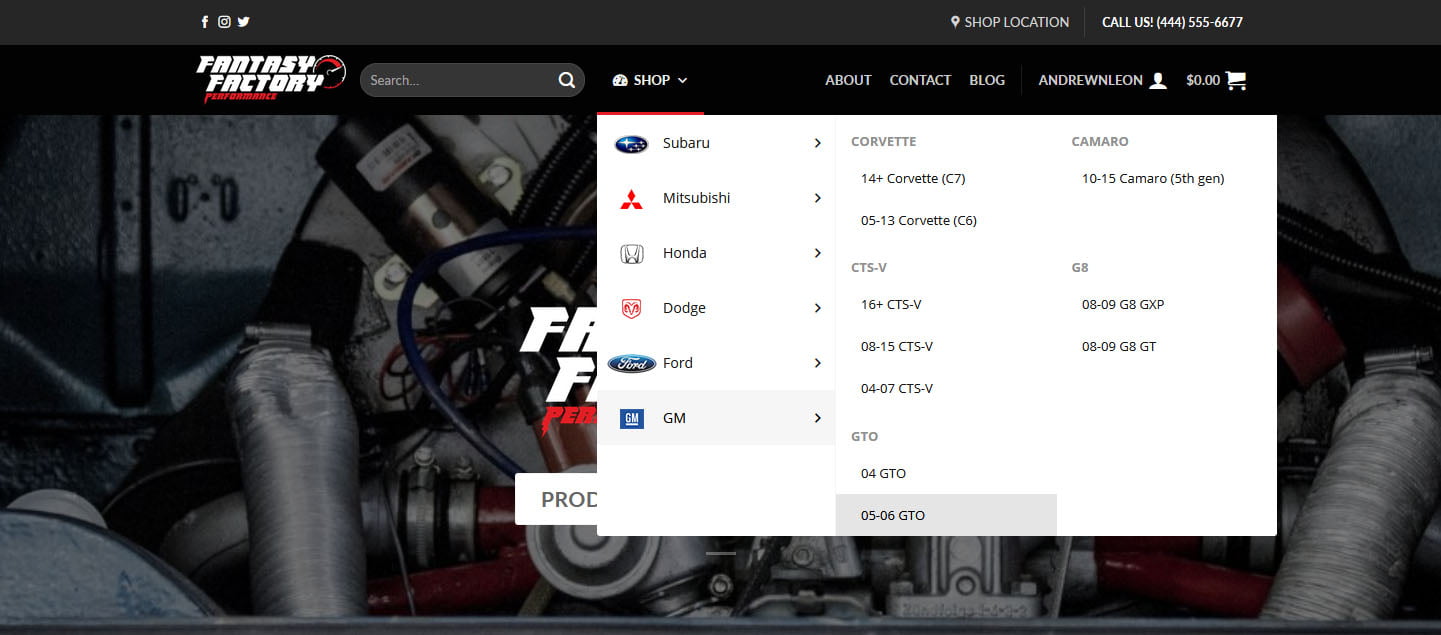Open the Twitter social icon
1441x635 pixels.
[244, 22]
